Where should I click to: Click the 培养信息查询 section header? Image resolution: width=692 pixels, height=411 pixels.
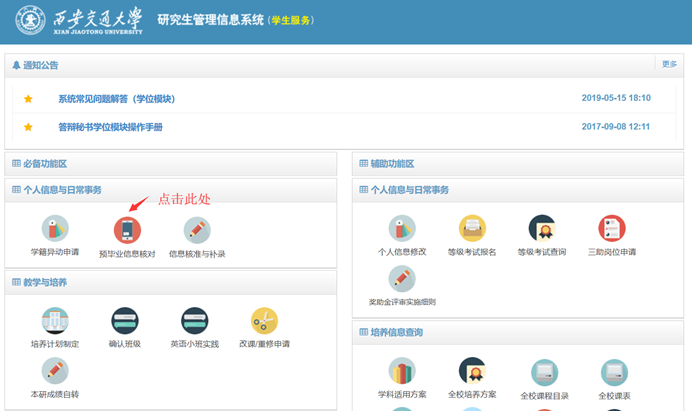click(396, 332)
